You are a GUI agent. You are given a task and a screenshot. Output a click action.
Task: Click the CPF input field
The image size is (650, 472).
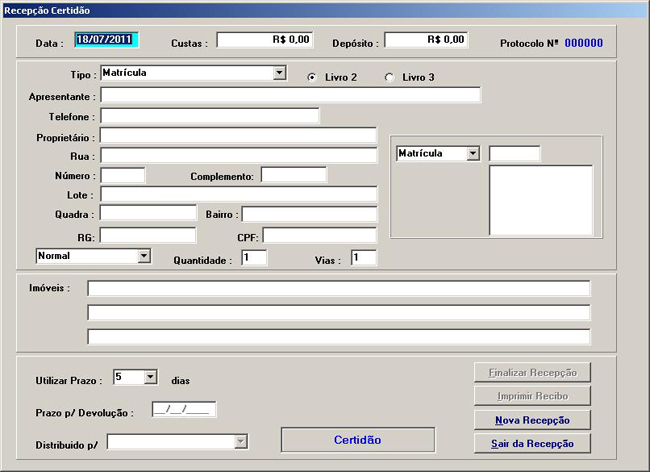pos(320,235)
